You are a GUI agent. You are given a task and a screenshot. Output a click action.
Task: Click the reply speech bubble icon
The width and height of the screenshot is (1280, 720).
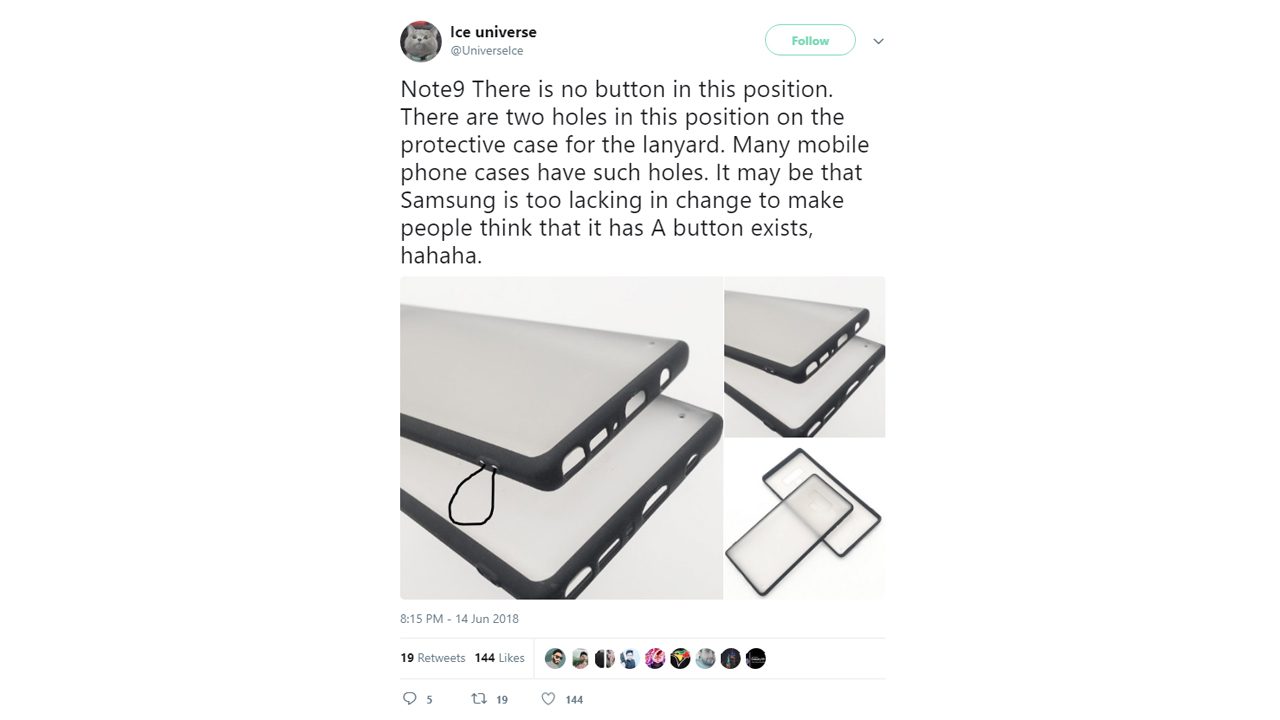[x=409, y=699]
